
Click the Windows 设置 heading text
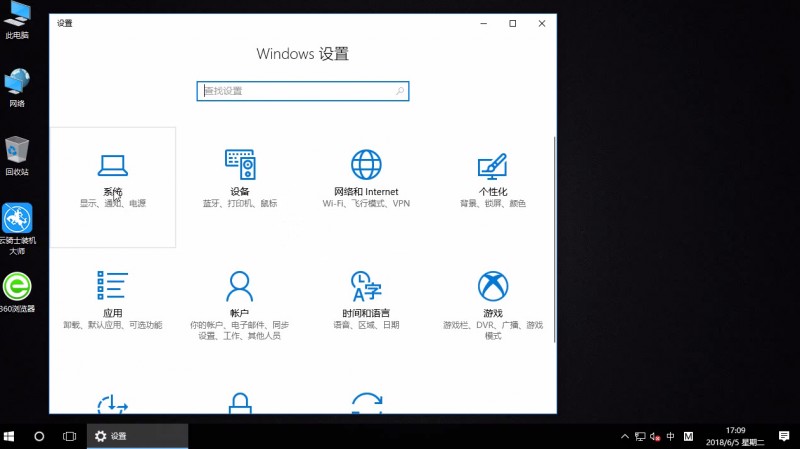tap(303, 54)
